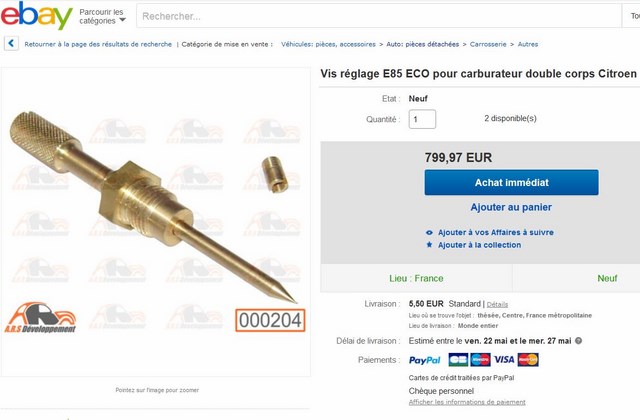Click the back arrow icon
Viewport: 640px width, 420px height.
point(11,43)
